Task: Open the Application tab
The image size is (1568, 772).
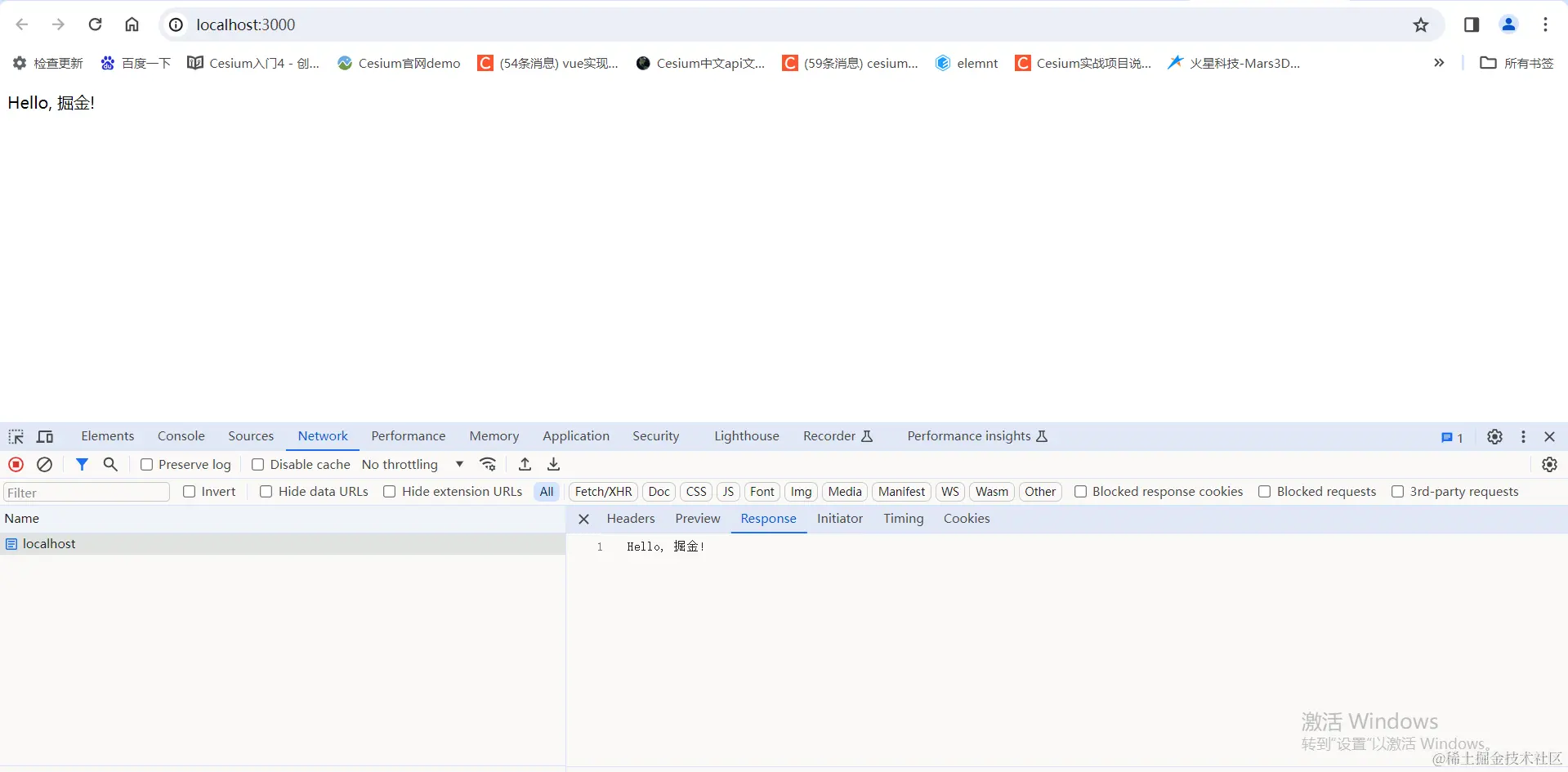Action: (x=576, y=436)
